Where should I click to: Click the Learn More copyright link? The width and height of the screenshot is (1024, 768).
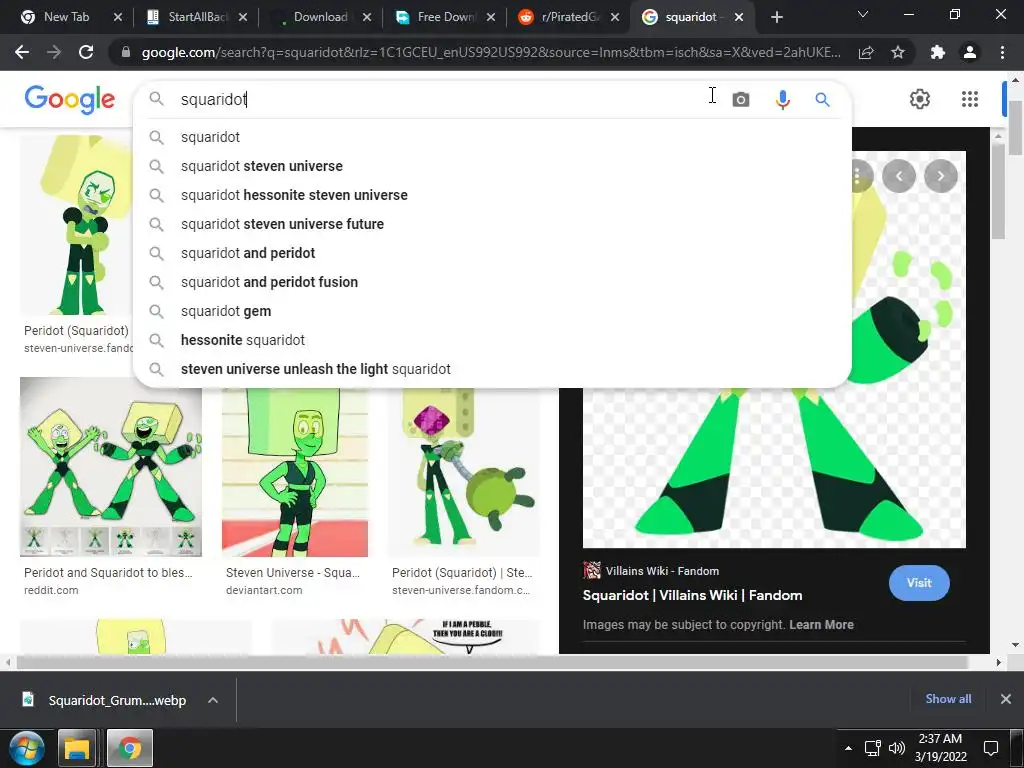tap(821, 625)
